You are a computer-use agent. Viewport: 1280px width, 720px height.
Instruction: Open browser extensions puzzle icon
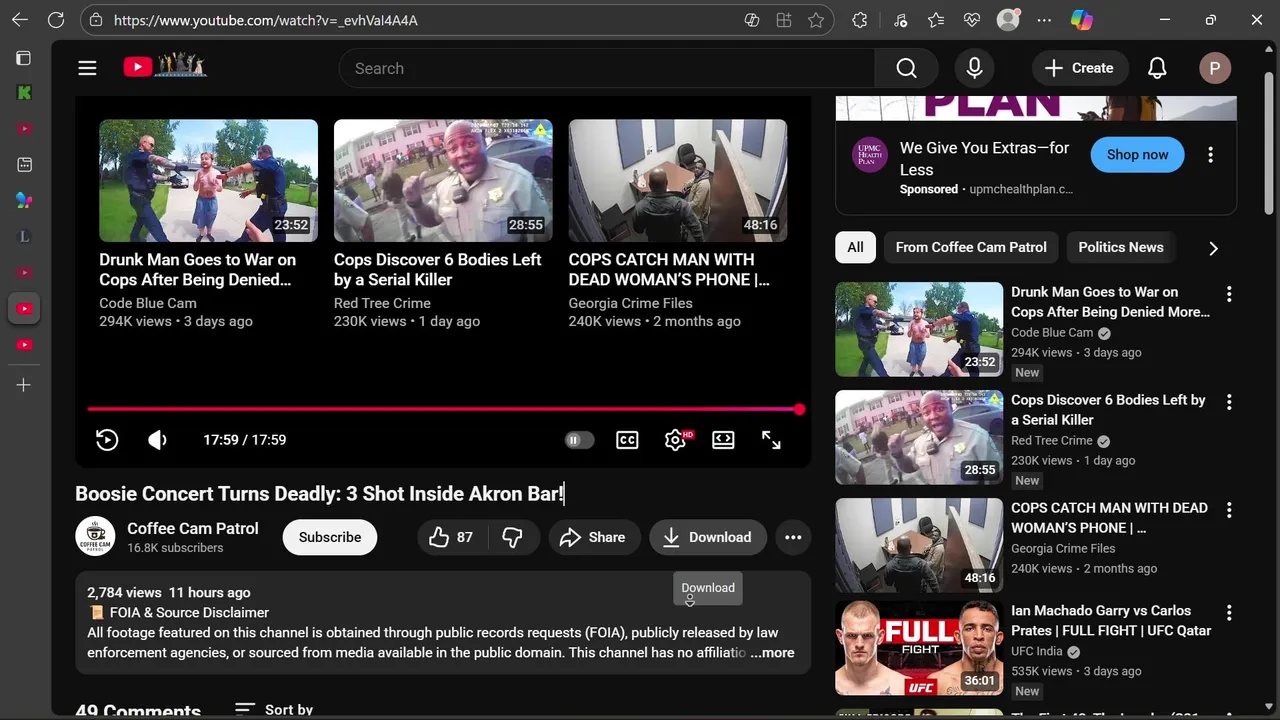[859, 20]
